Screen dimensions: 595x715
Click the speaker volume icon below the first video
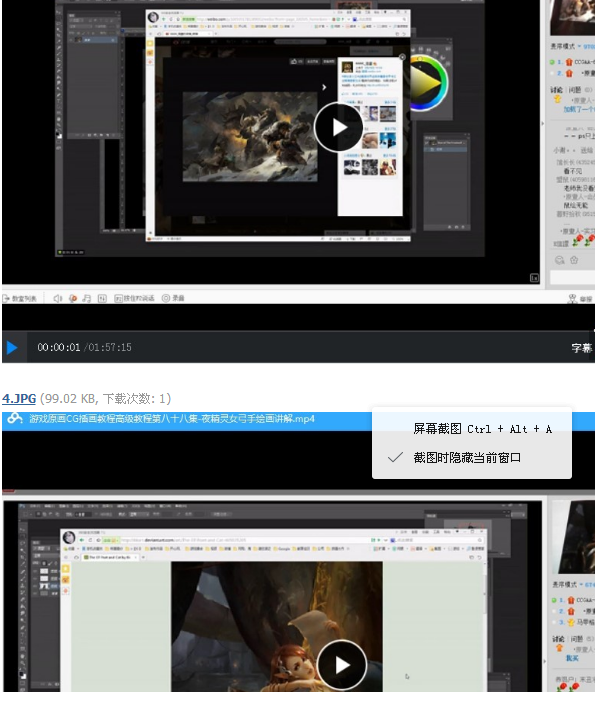pos(57,298)
